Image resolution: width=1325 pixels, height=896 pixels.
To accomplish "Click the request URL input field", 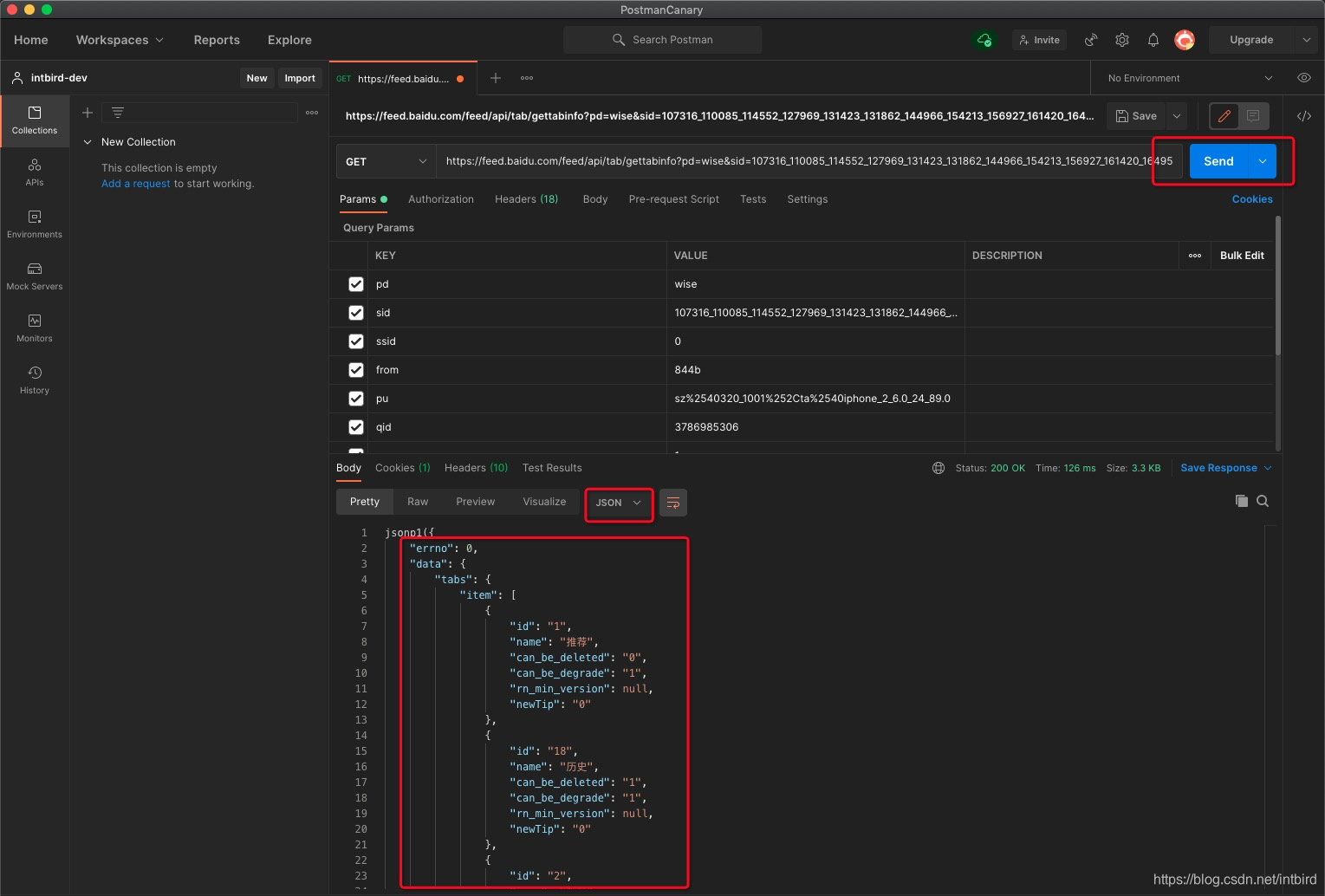I will pyautogui.click(x=809, y=161).
